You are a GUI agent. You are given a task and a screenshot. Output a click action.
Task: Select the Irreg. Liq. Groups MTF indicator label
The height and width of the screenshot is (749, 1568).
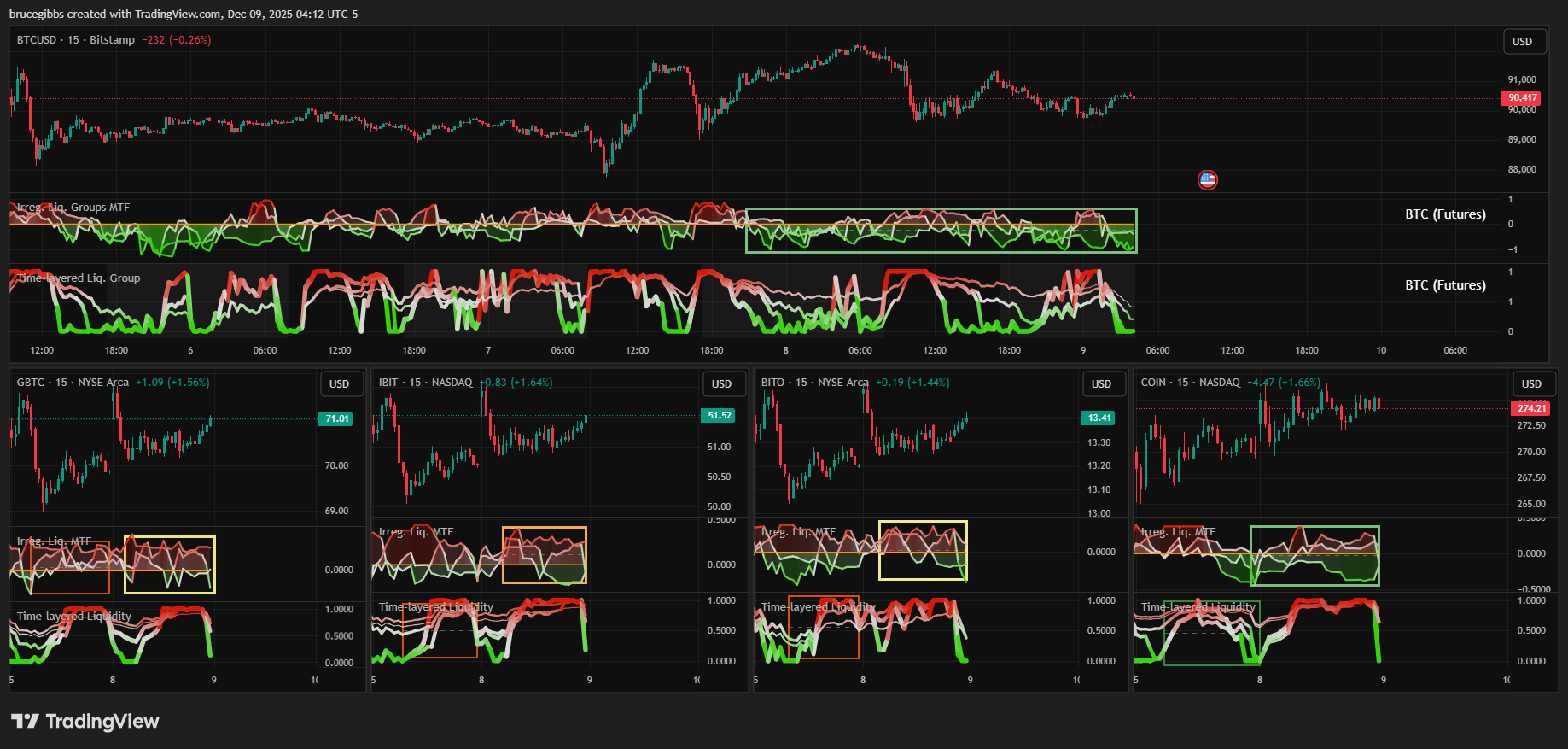pyautogui.click(x=73, y=208)
